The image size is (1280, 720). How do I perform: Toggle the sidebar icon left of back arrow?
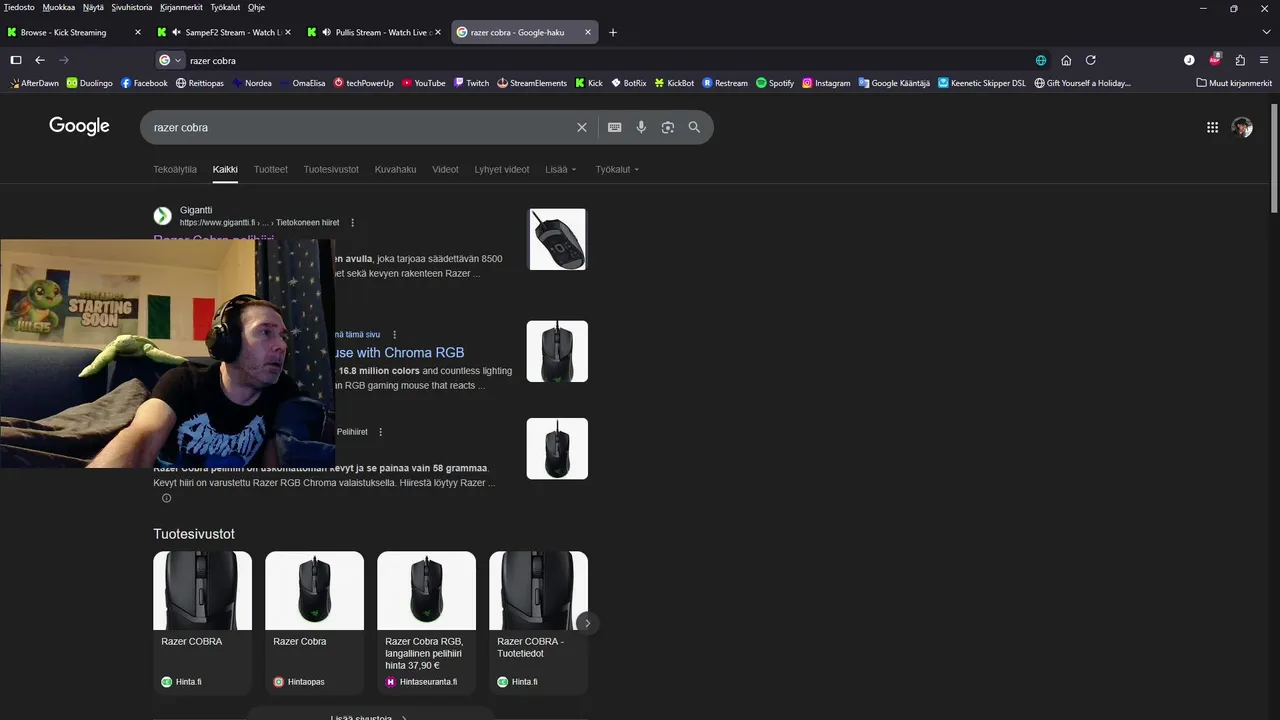pos(16,60)
